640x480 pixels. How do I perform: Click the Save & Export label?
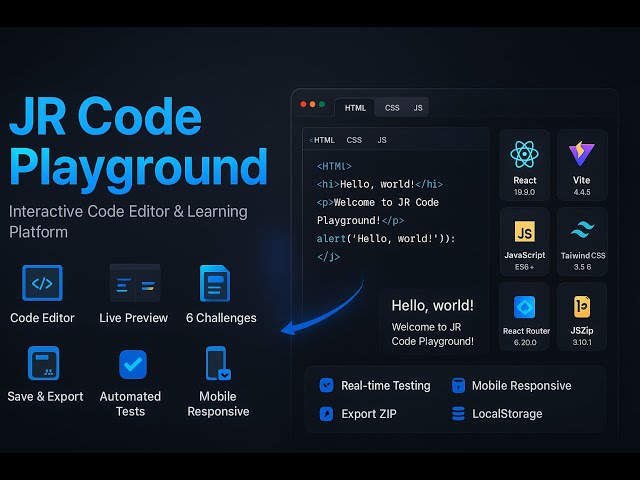45,396
